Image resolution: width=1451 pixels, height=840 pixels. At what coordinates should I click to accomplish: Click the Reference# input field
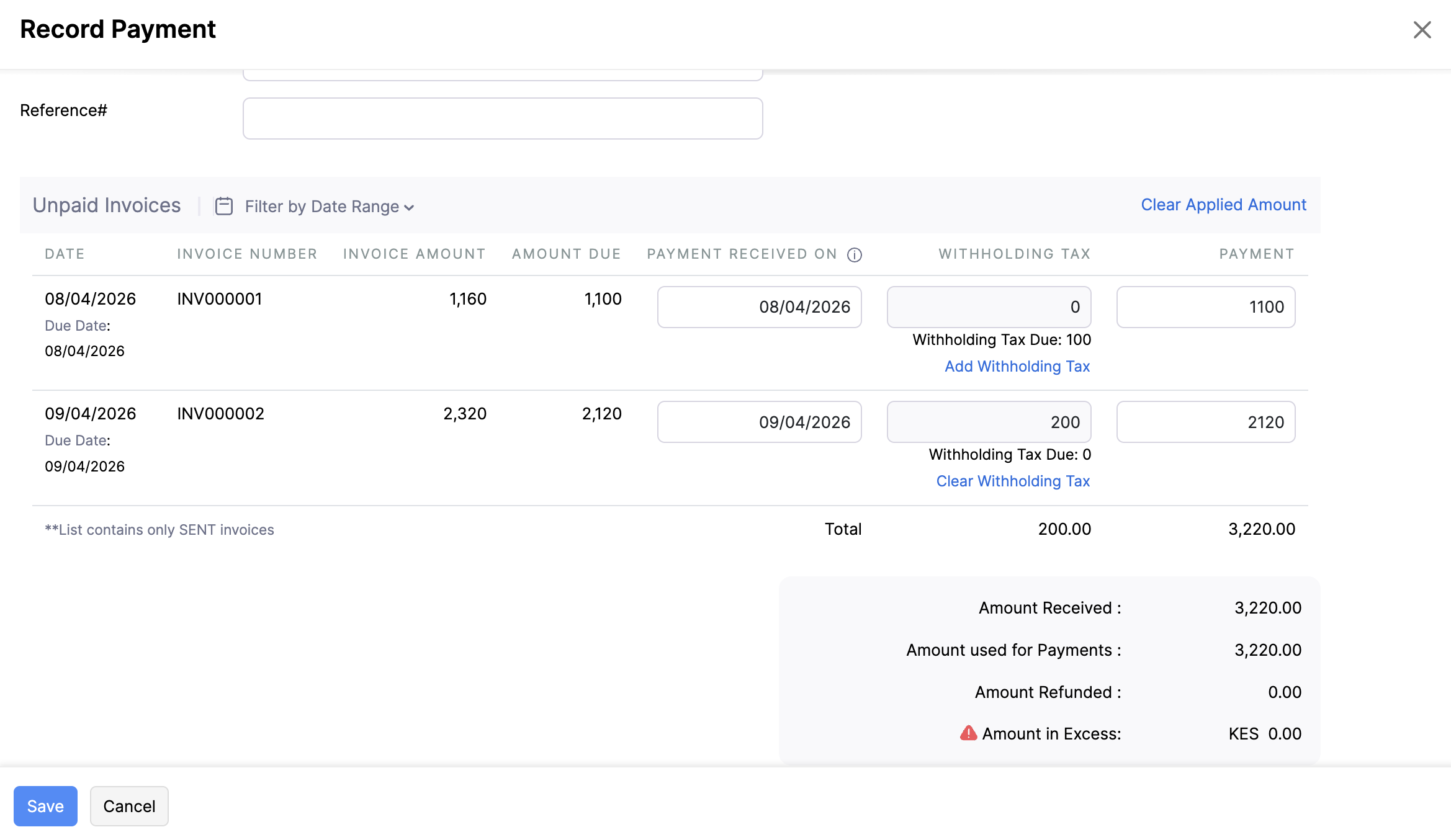click(x=503, y=118)
